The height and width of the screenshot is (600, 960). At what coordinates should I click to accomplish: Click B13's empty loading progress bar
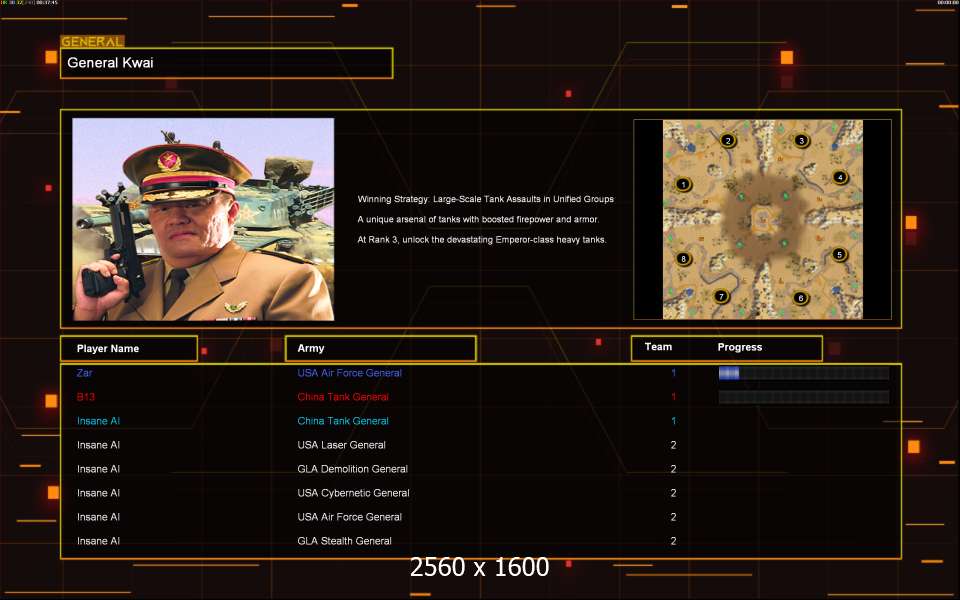click(x=803, y=397)
